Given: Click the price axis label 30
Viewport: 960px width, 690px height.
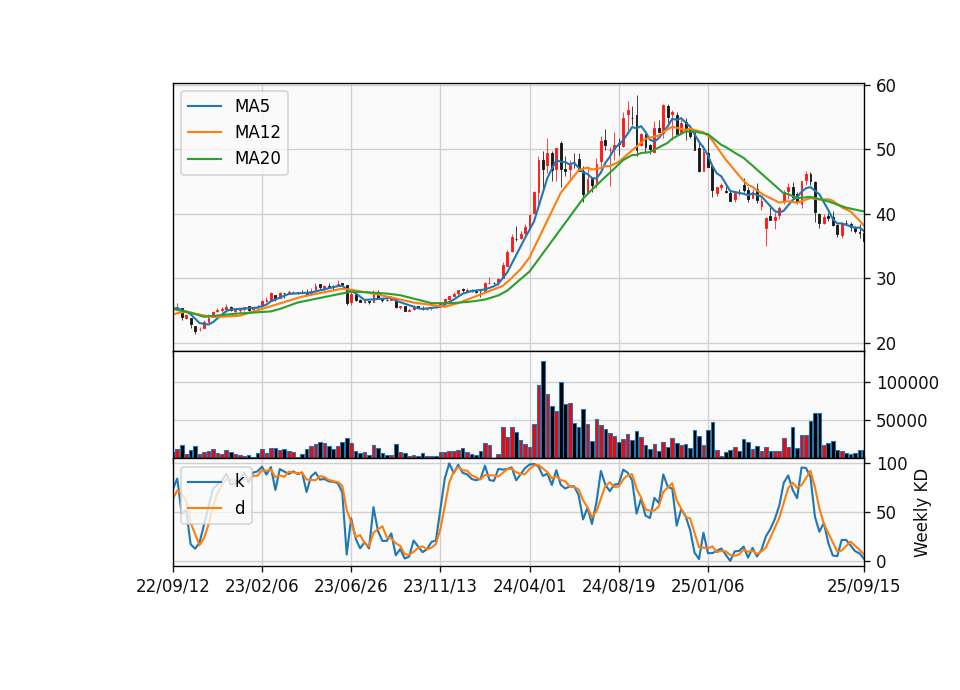Looking at the screenshot, I should tap(886, 279).
